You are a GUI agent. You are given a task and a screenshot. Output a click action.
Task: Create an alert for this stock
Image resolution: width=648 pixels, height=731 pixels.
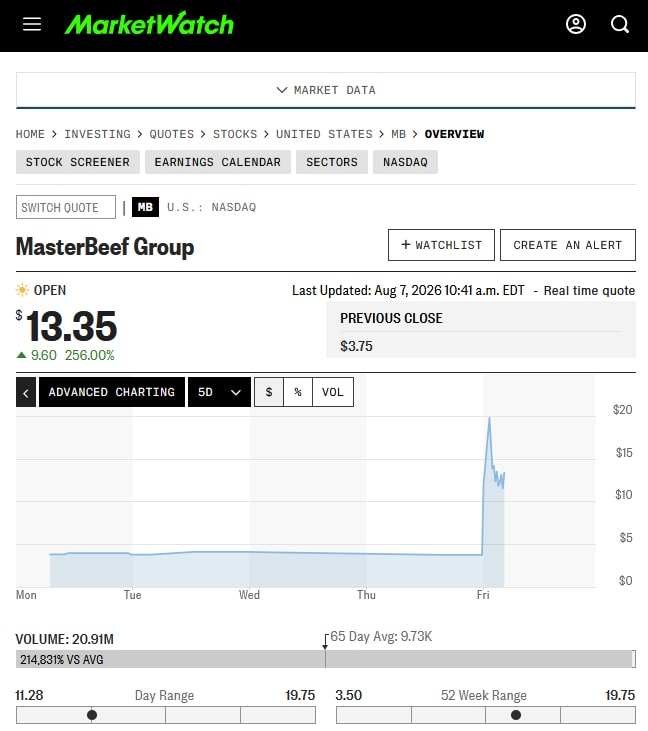coord(568,245)
